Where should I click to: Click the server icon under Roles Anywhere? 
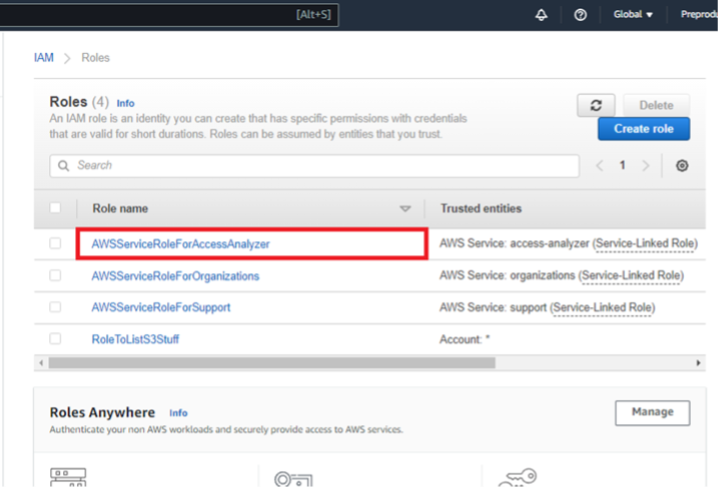pos(68,477)
